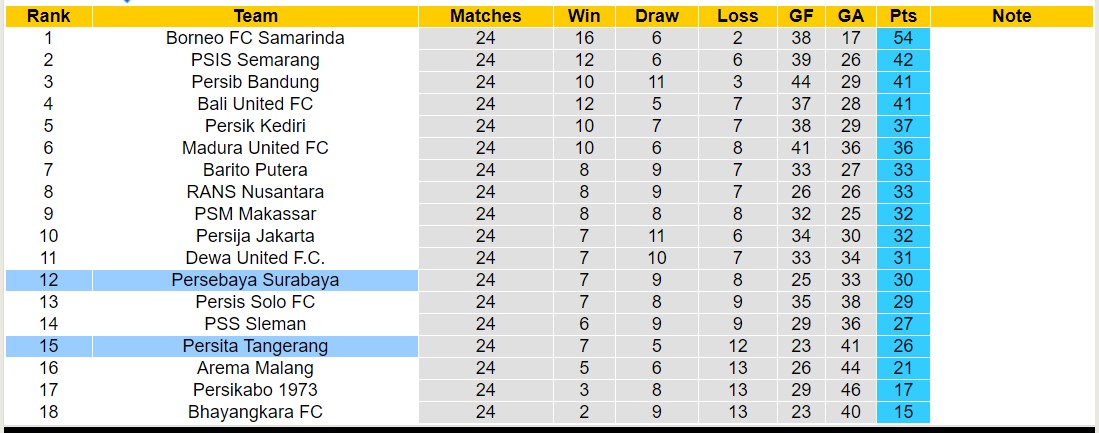Click the Borneo FC Samarinda team name
The height and width of the screenshot is (433, 1099).
point(255,38)
